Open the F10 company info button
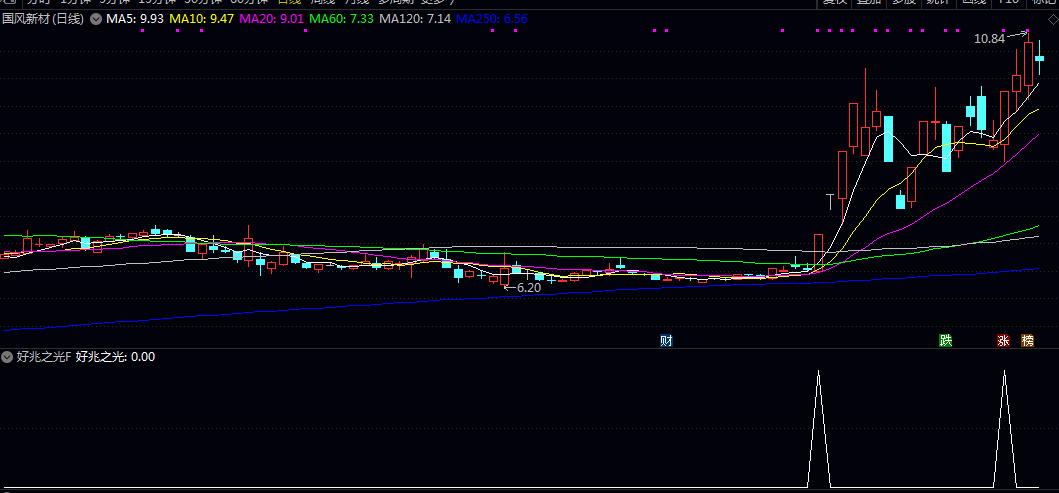This screenshot has height=493, width=1059. click(x=1006, y=3)
